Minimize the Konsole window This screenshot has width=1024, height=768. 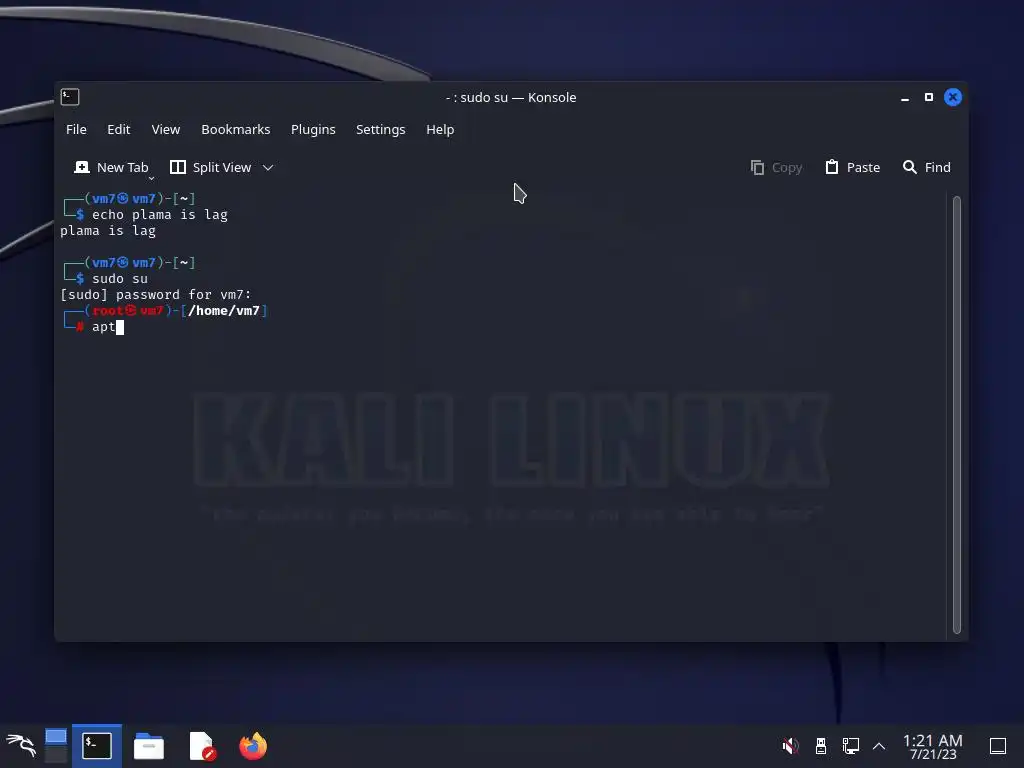click(x=904, y=97)
